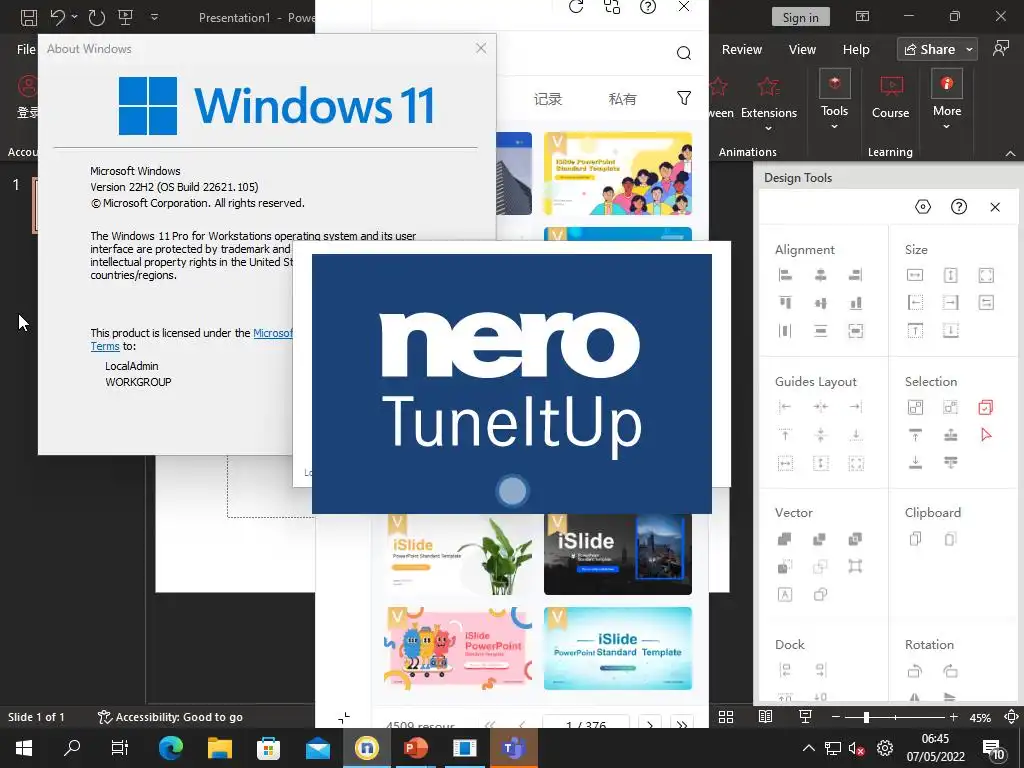This screenshot has height=768, width=1024.
Task: Open dark iSlide city template thumbnail
Action: (x=617, y=554)
